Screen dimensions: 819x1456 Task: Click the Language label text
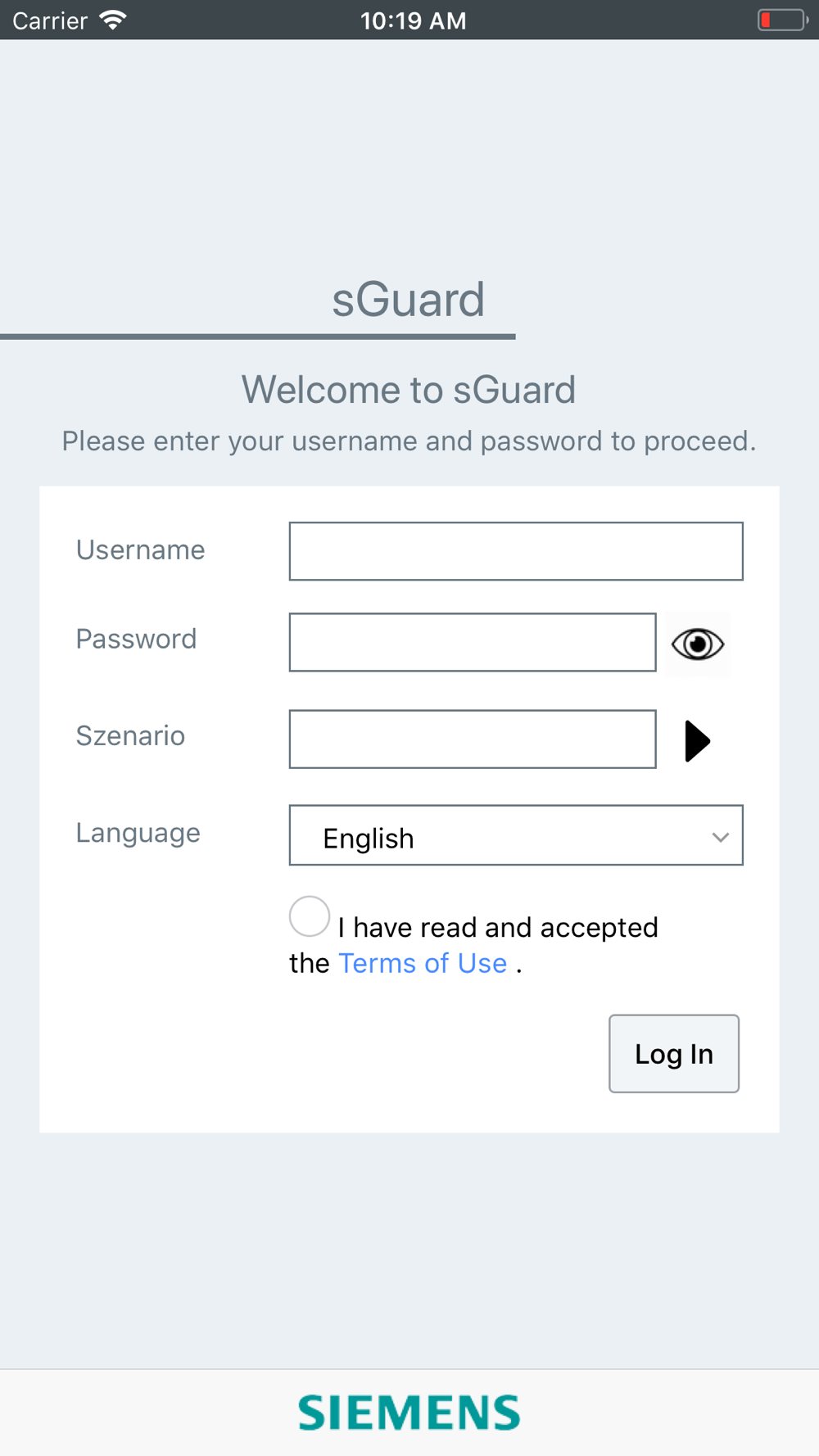[x=138, y=833]
